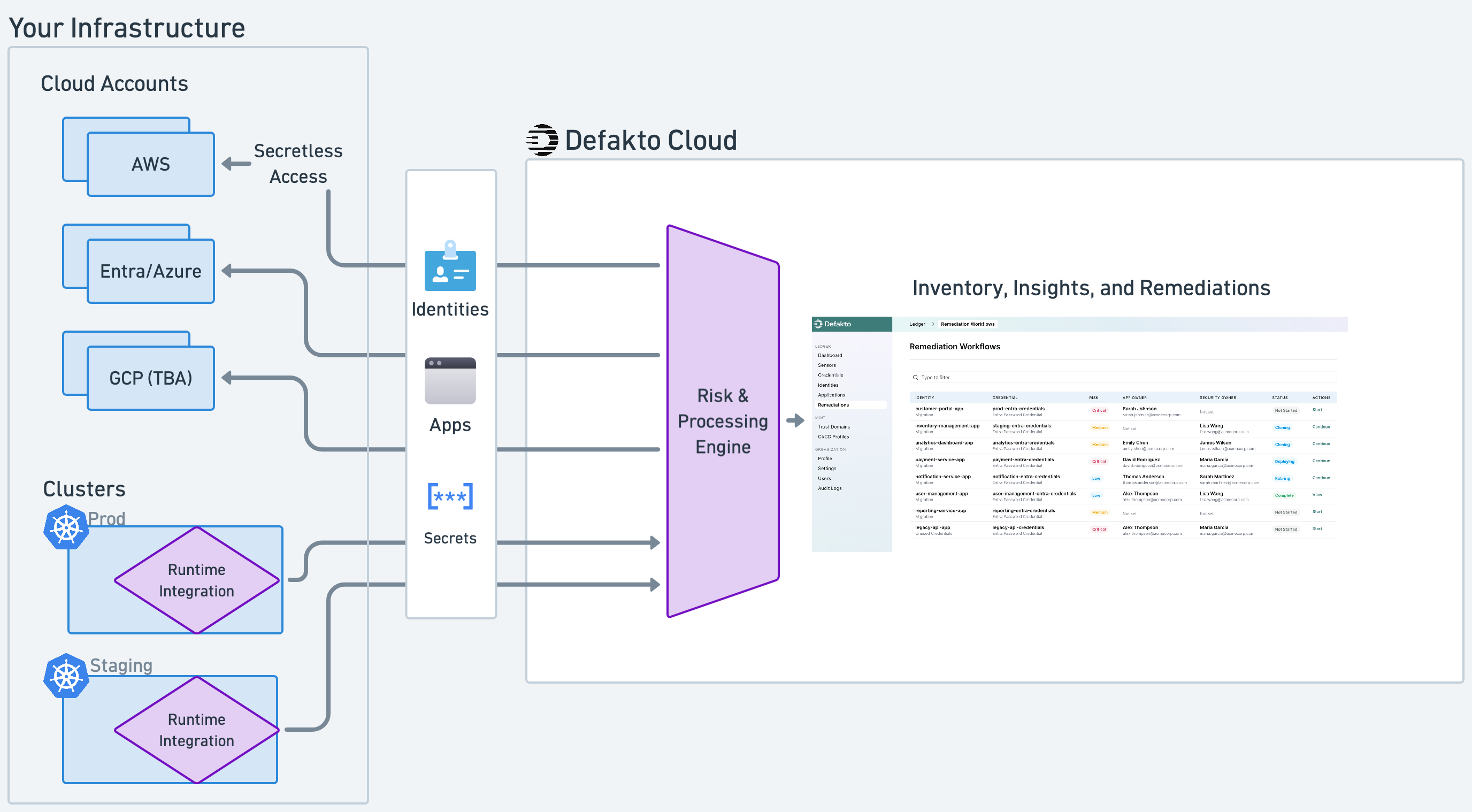This screenshot has width=1472, height=812.
Task: Click the Retiring status for notification-service-app
Action: (x=1282, y=479)
